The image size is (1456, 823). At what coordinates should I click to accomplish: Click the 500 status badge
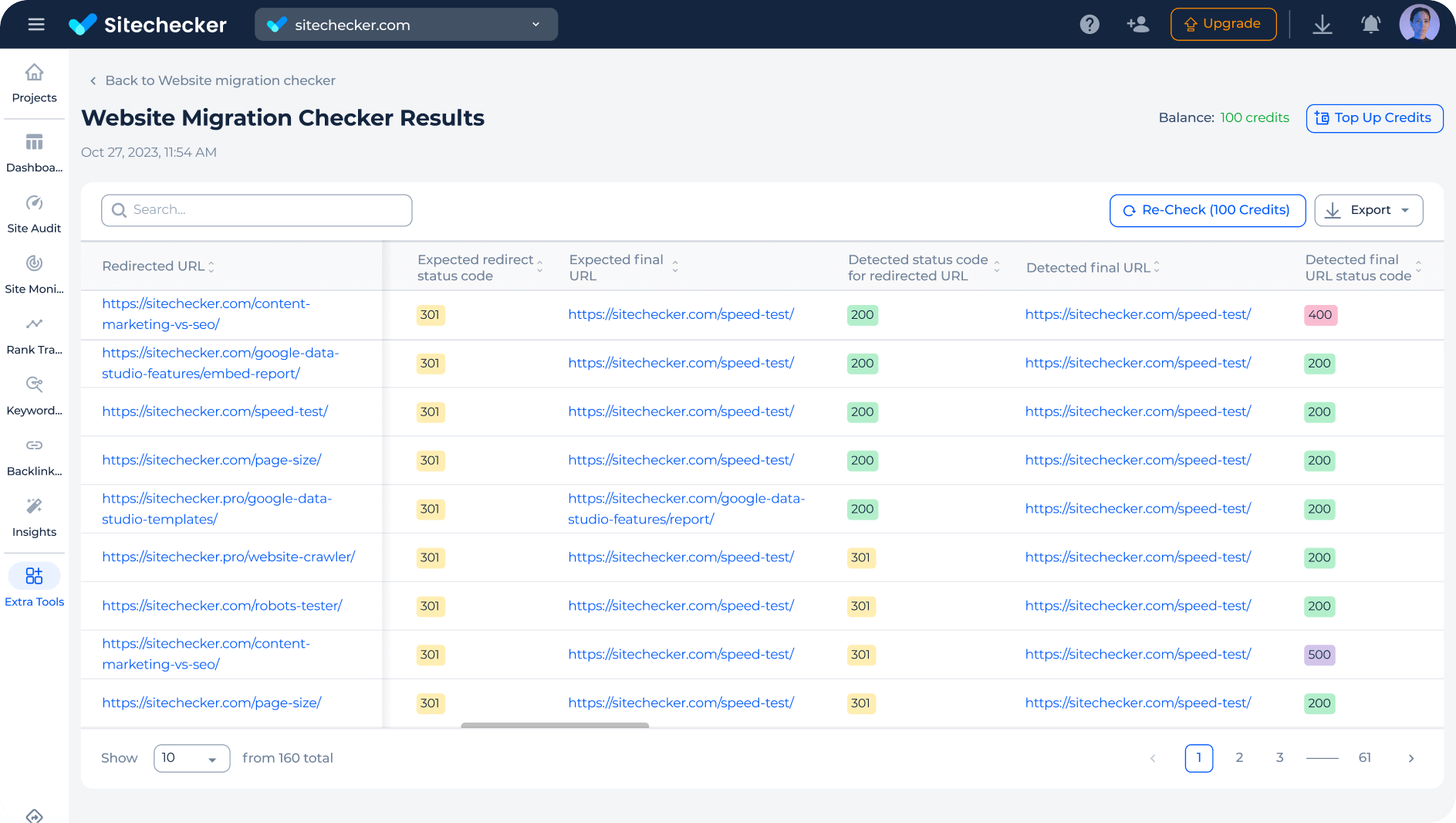click(x=1319, y=655)
